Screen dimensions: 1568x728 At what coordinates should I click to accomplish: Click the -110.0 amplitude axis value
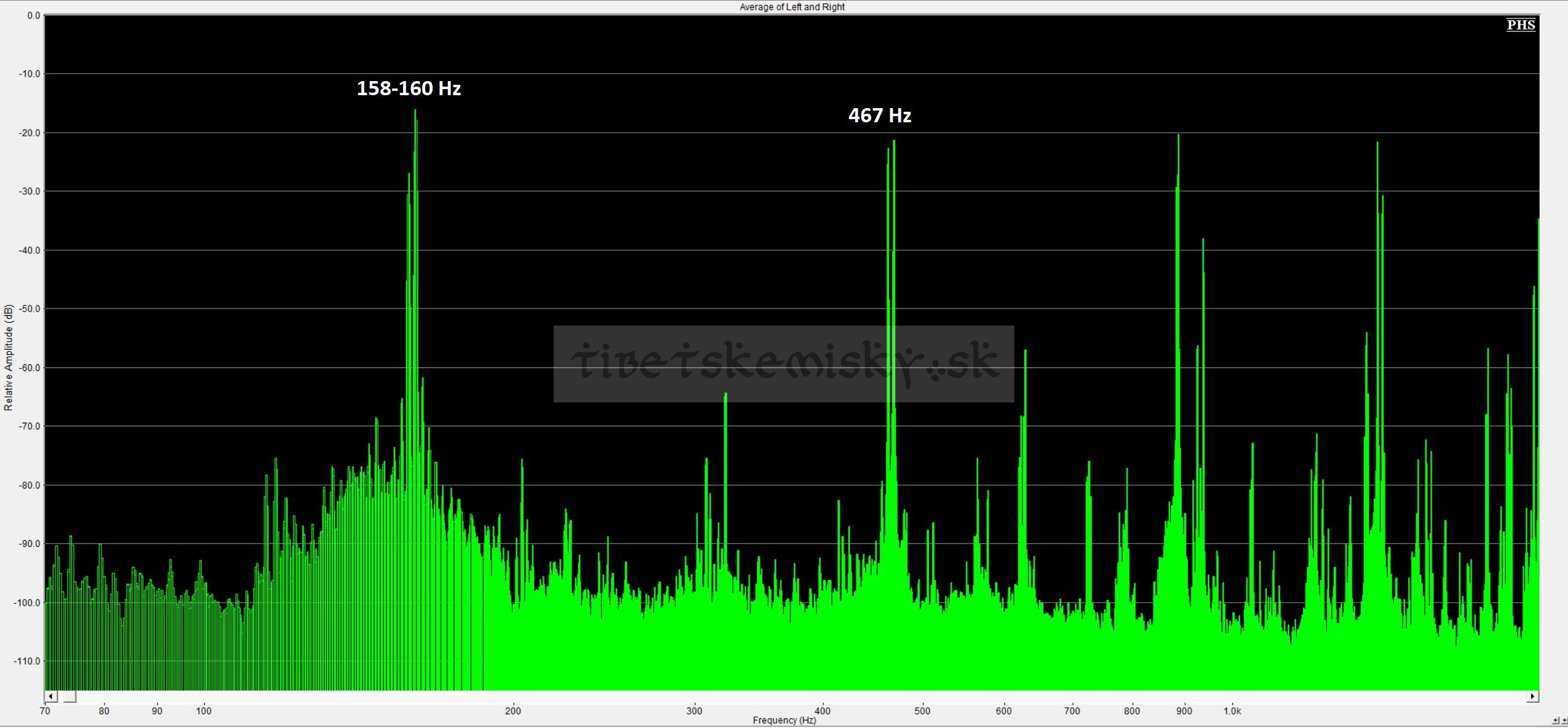[x=28, y=661]
